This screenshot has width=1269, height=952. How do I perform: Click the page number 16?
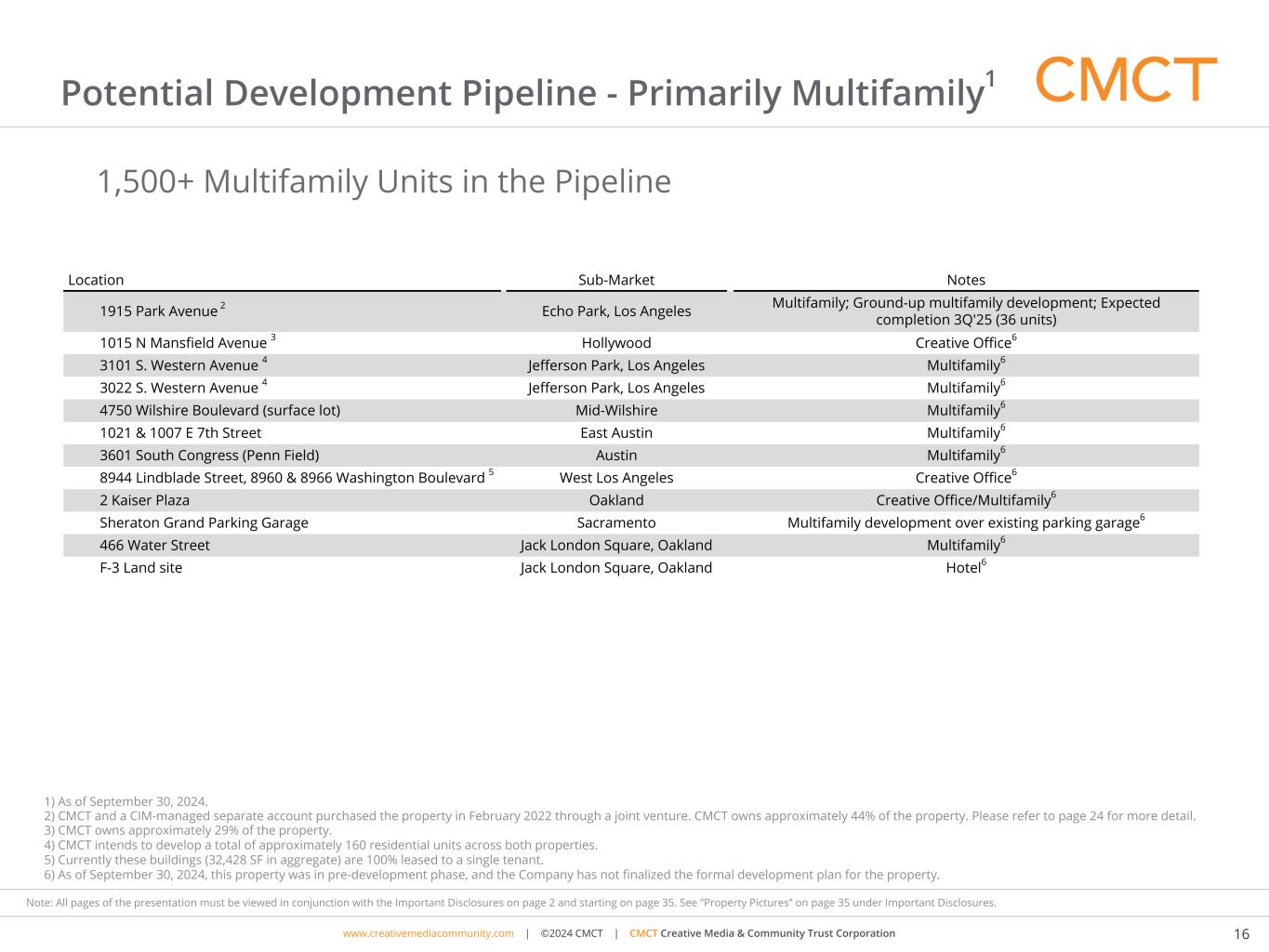[x=1241, y=934]
